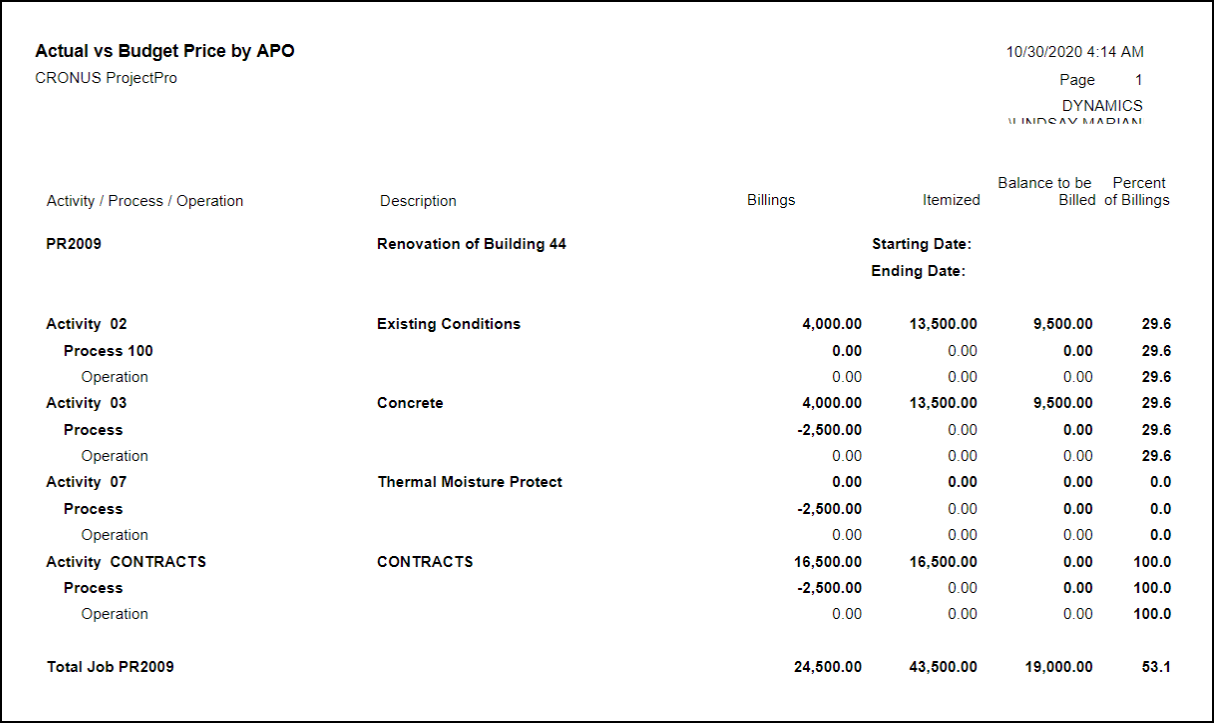Click the Total Job PR2009 label
1214x723 pixels.
110,667
